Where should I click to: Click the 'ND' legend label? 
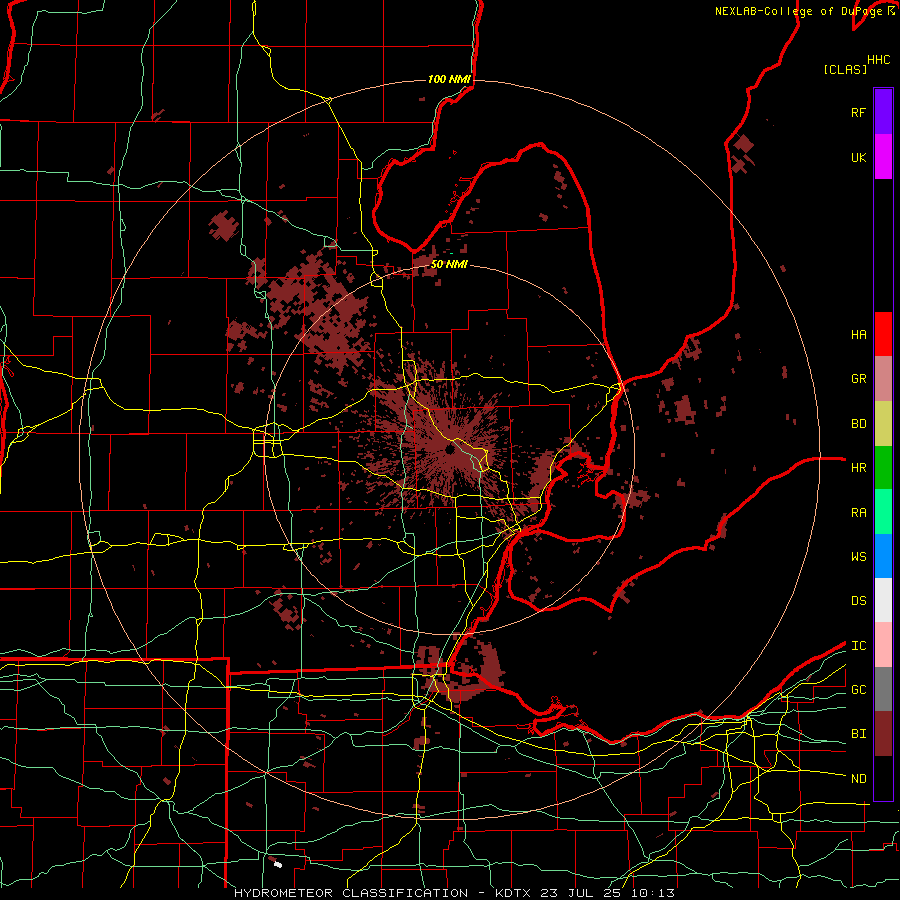coord(858,779)
